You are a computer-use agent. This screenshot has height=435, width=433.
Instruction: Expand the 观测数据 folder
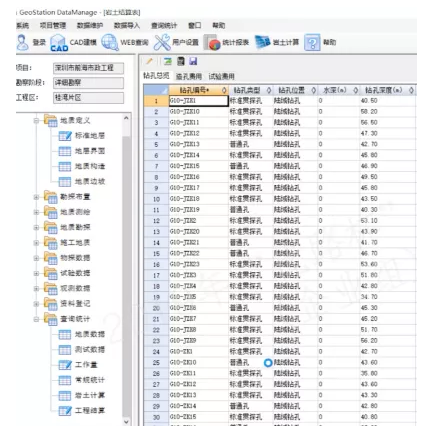point(36,289)
